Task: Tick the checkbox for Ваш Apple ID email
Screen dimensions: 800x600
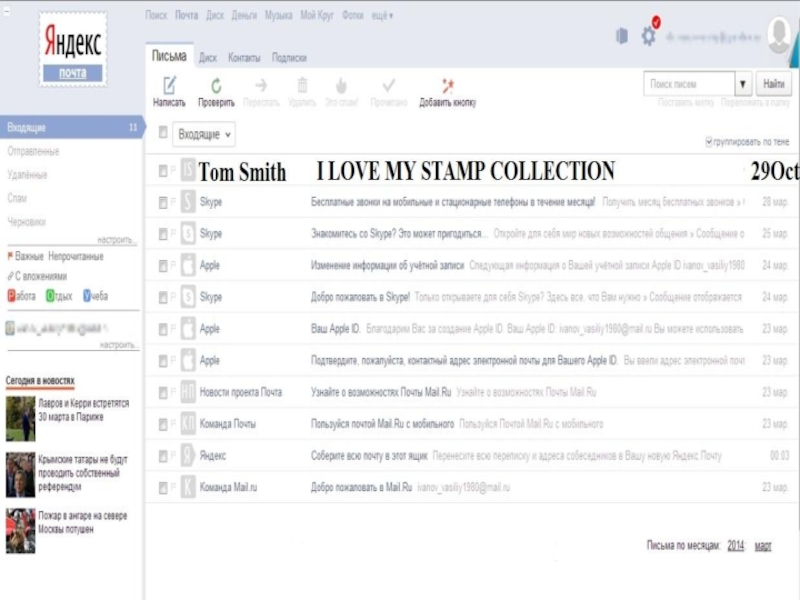Action: coord(163,329)
